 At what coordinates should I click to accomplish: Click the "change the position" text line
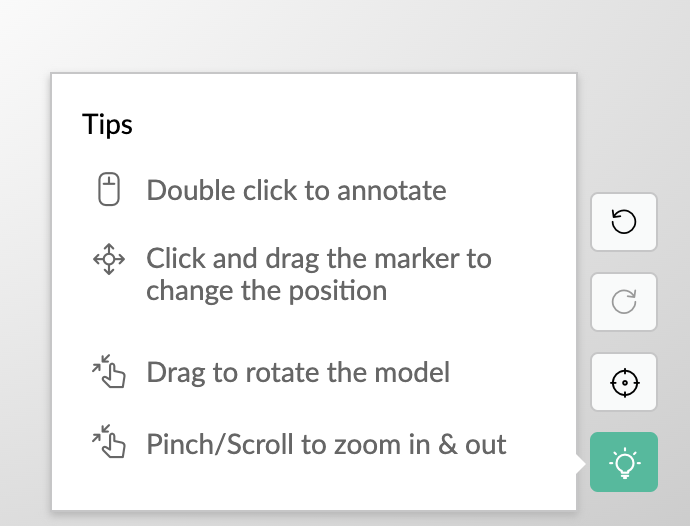click(x=267, y=291)
